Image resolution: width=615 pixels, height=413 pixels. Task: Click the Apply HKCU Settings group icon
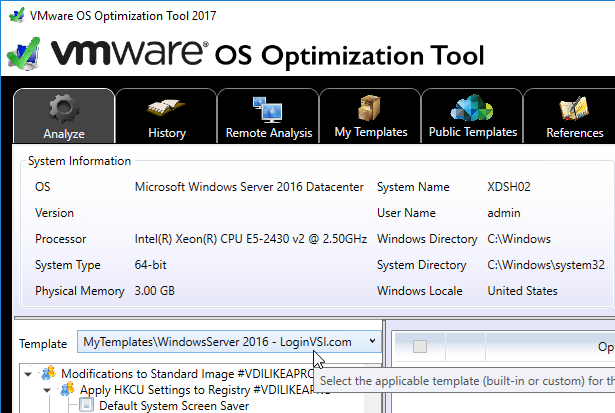[x=67, y=389]
